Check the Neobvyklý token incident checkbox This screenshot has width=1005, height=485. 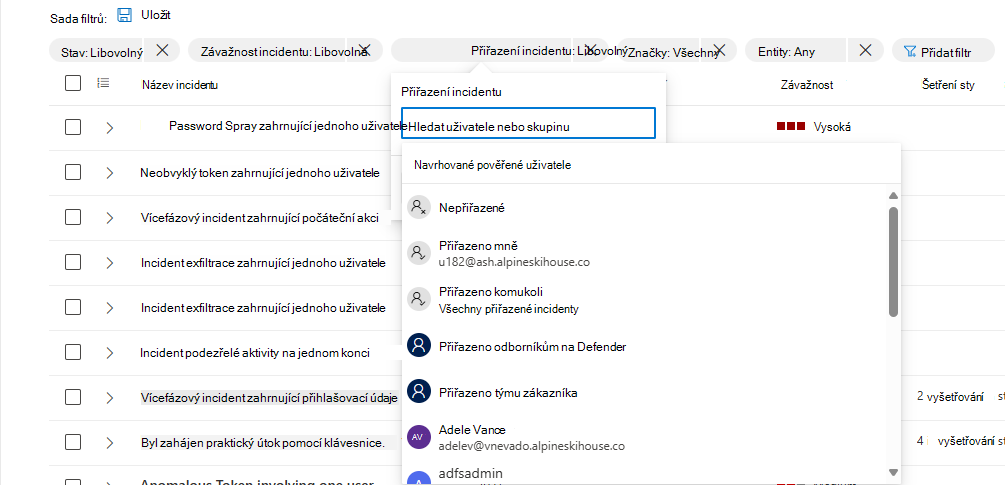(73, 172)
